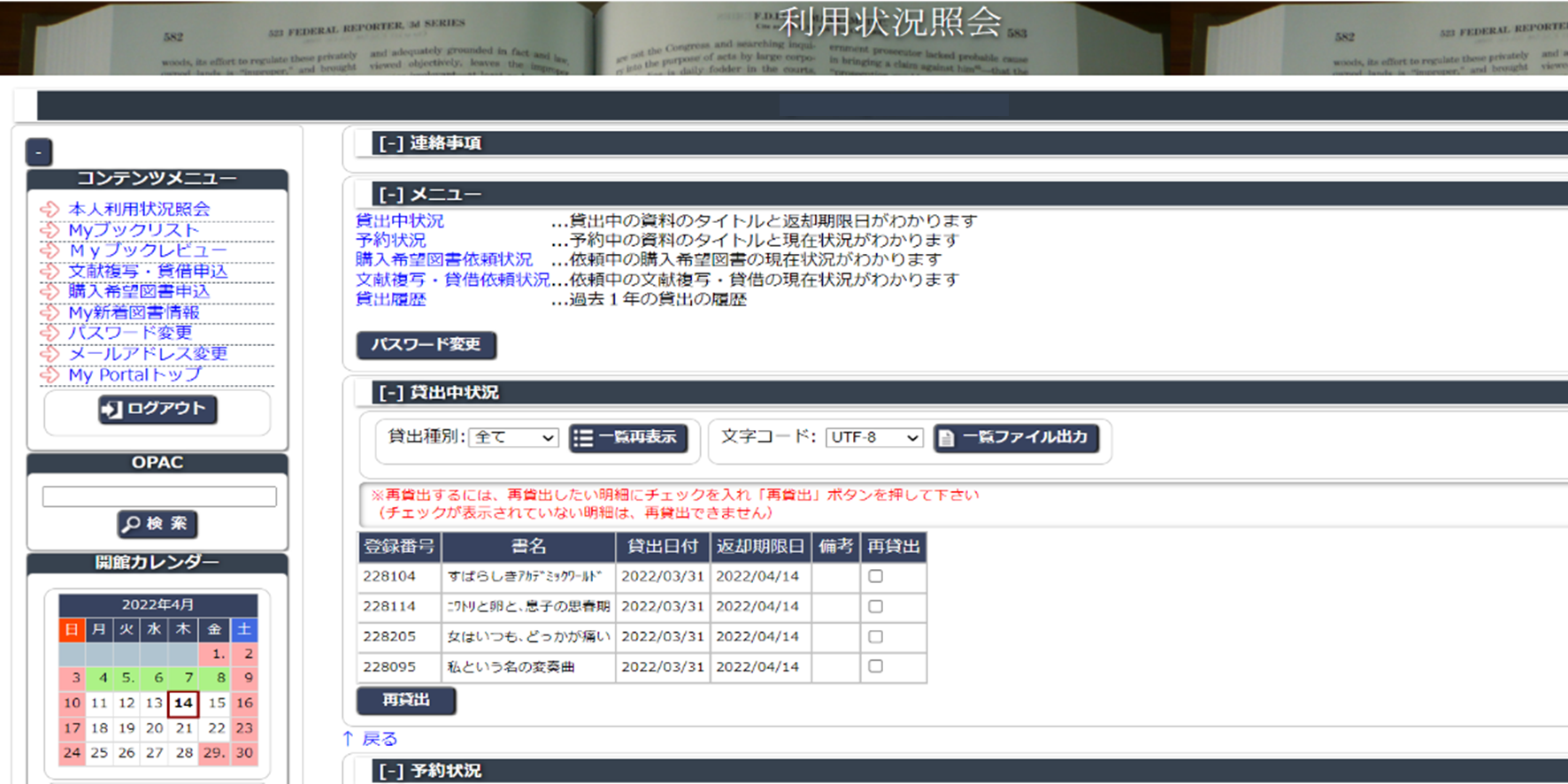Select April 14 in the calendar
The image size is (1568, 784).
pyautogui.click(x=183, y=703)
